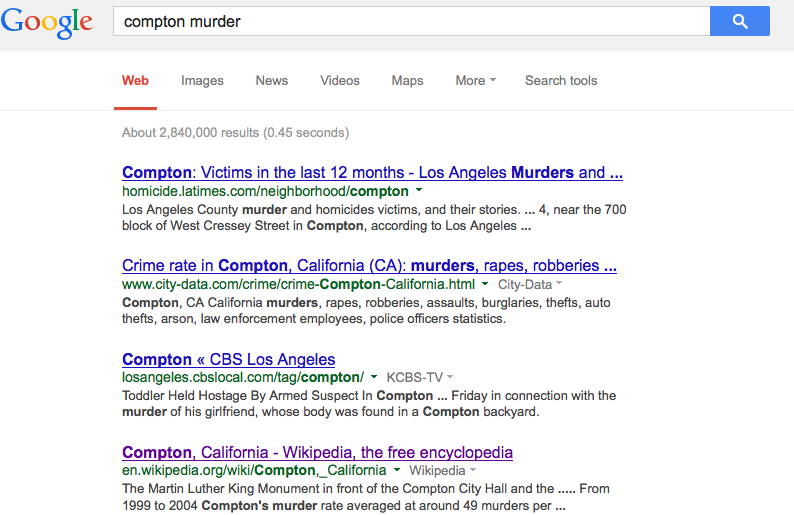
Task: Click losangeles.cbslocal.com/tag/compton/ URL text
Action: click(243, 378)
